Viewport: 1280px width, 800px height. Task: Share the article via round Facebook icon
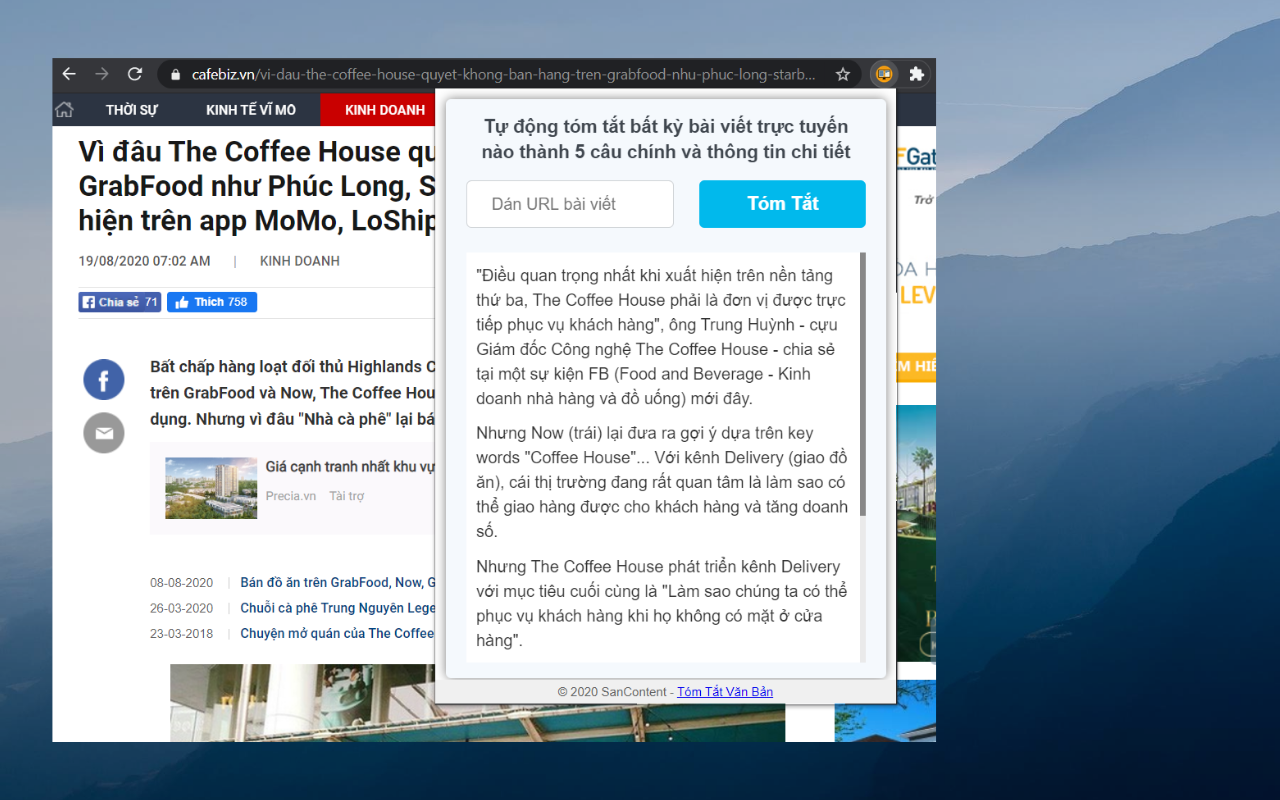(104, 380)
